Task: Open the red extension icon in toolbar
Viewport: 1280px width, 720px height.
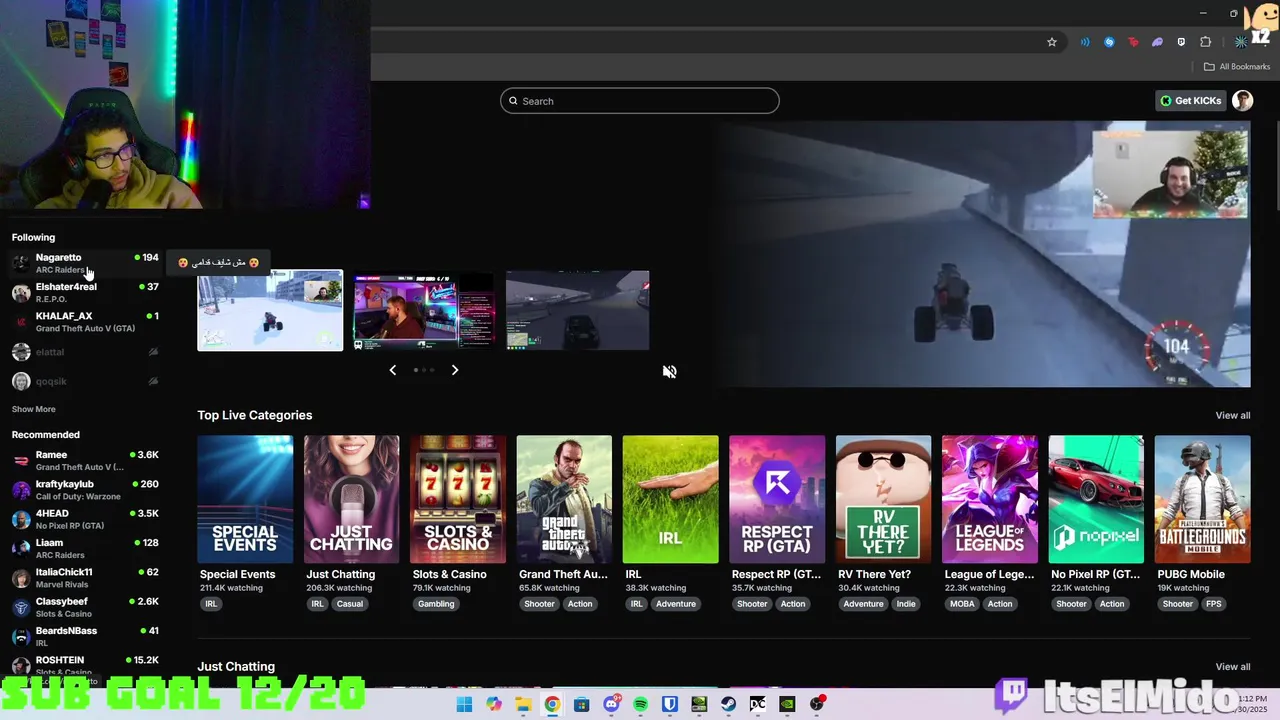Action: pos(1133,42)
